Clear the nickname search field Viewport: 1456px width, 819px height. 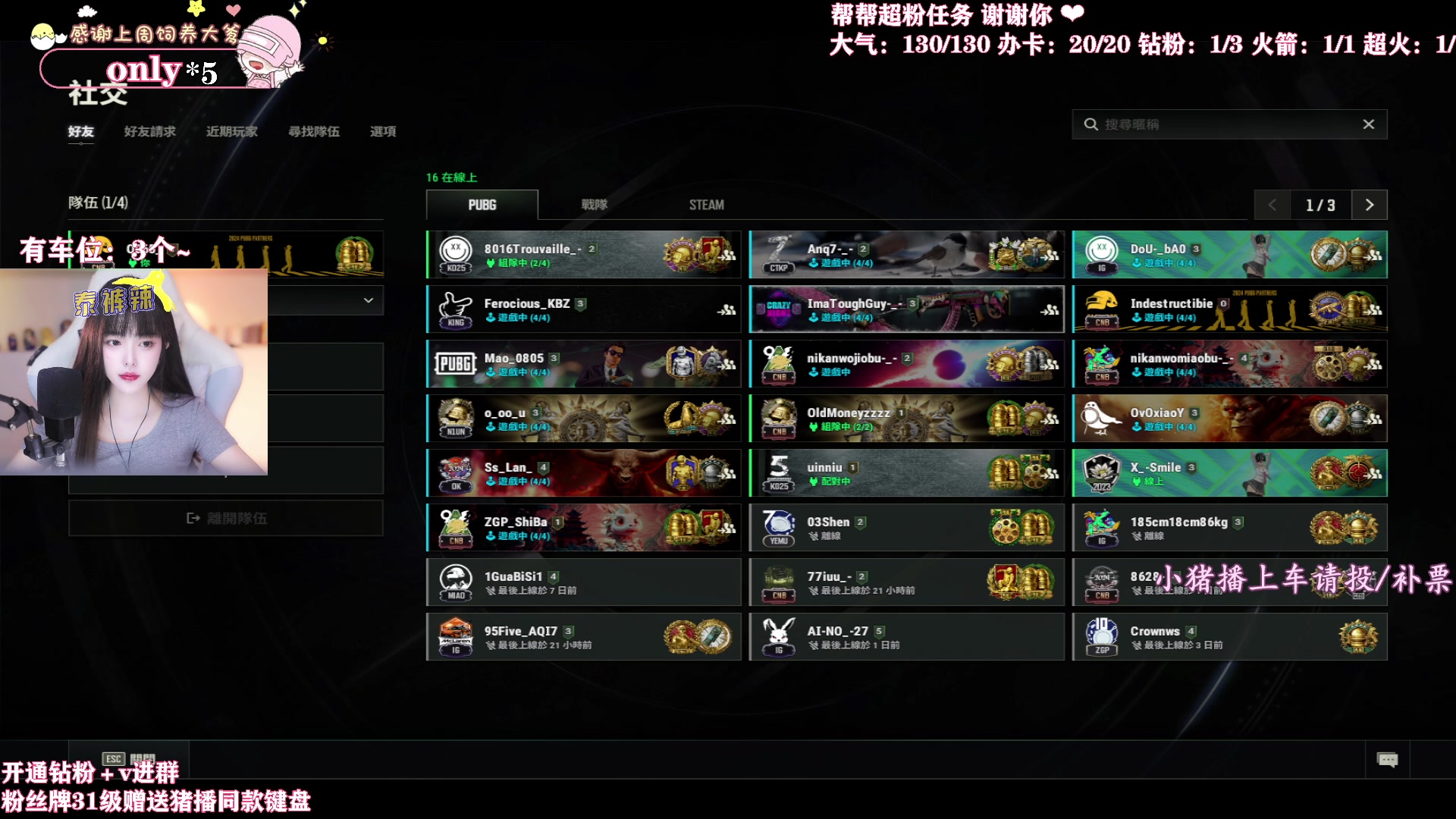pyautogui.click(x=1368, y=124)
